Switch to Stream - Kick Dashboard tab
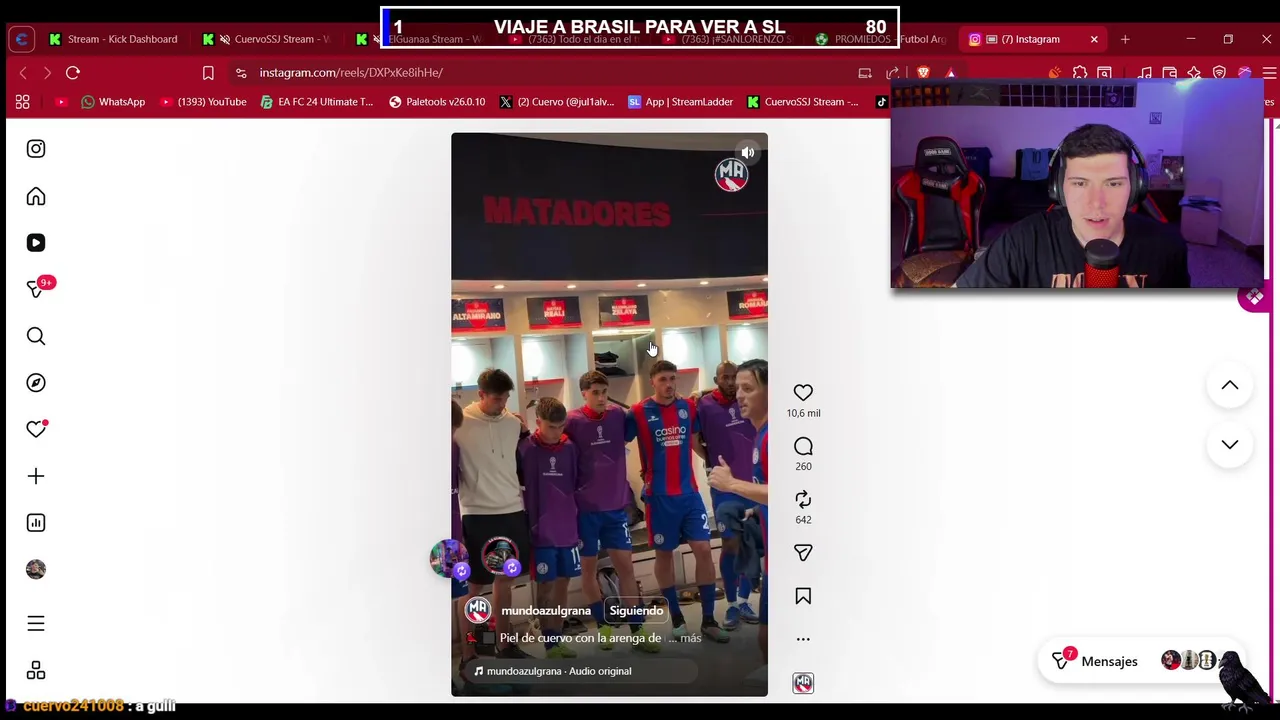Image resolution: width=1280 pixels, height=720 pixels. (122, 39)
